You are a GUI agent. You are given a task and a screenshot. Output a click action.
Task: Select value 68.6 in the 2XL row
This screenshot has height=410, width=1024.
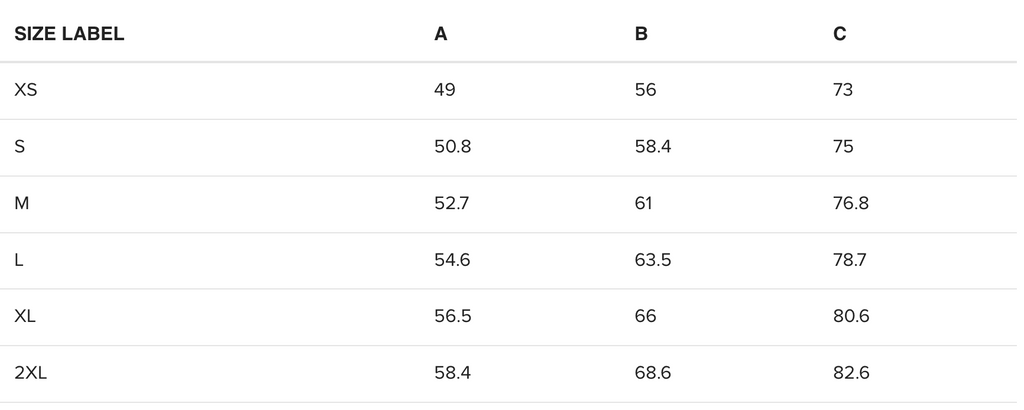[652, 374]
